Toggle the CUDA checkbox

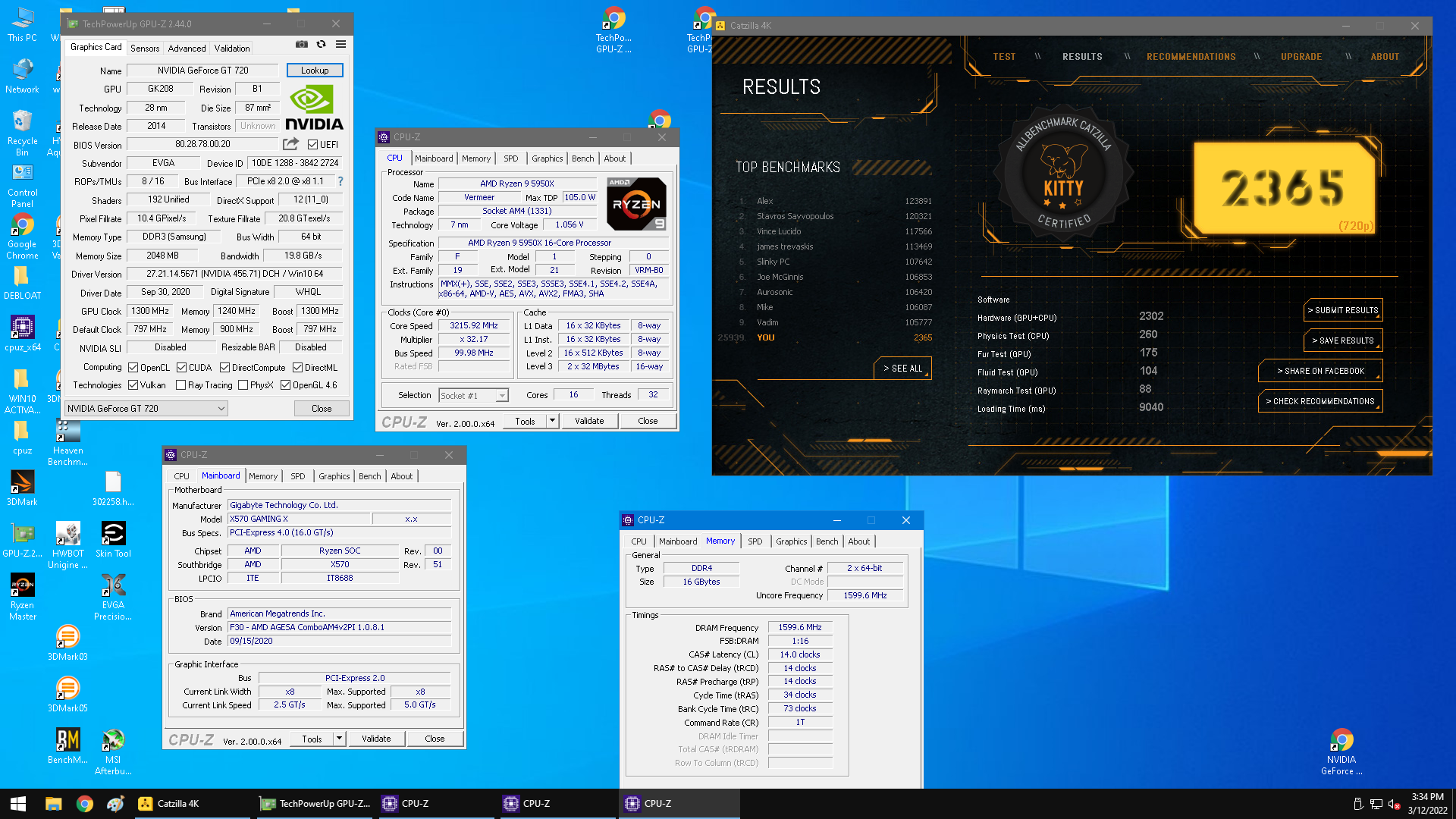point(181,368)
